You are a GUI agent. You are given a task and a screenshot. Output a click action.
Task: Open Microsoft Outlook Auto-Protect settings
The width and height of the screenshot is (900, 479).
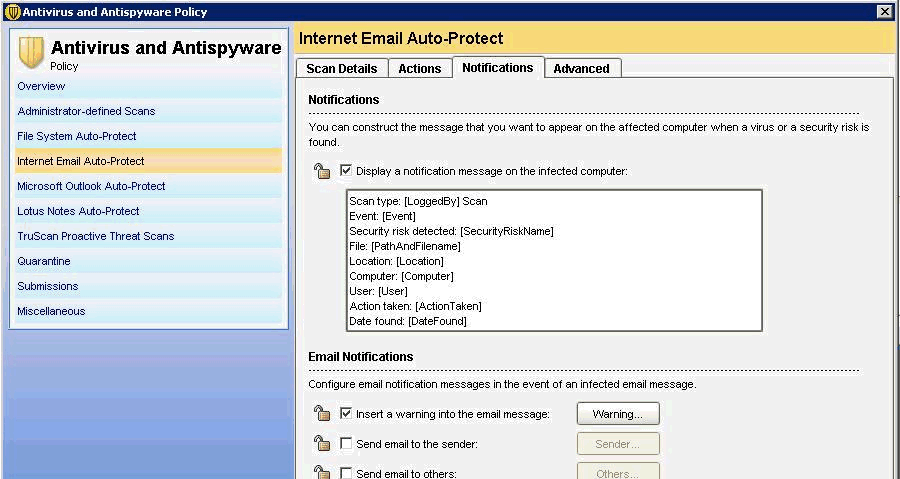149,186
